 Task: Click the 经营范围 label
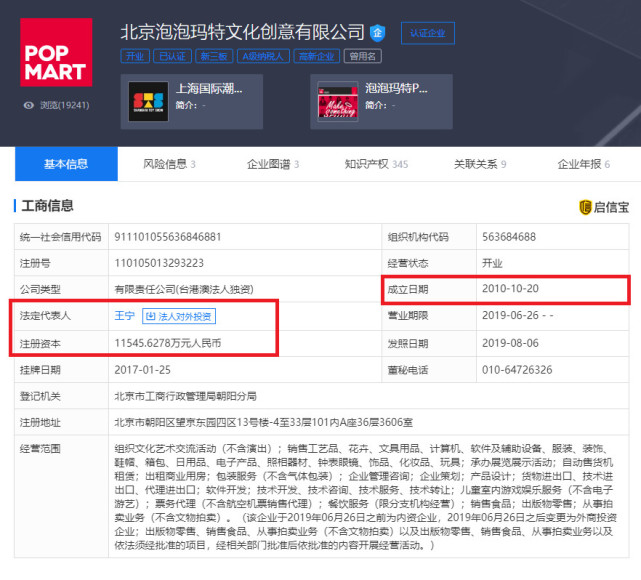(x=40, y=449)
